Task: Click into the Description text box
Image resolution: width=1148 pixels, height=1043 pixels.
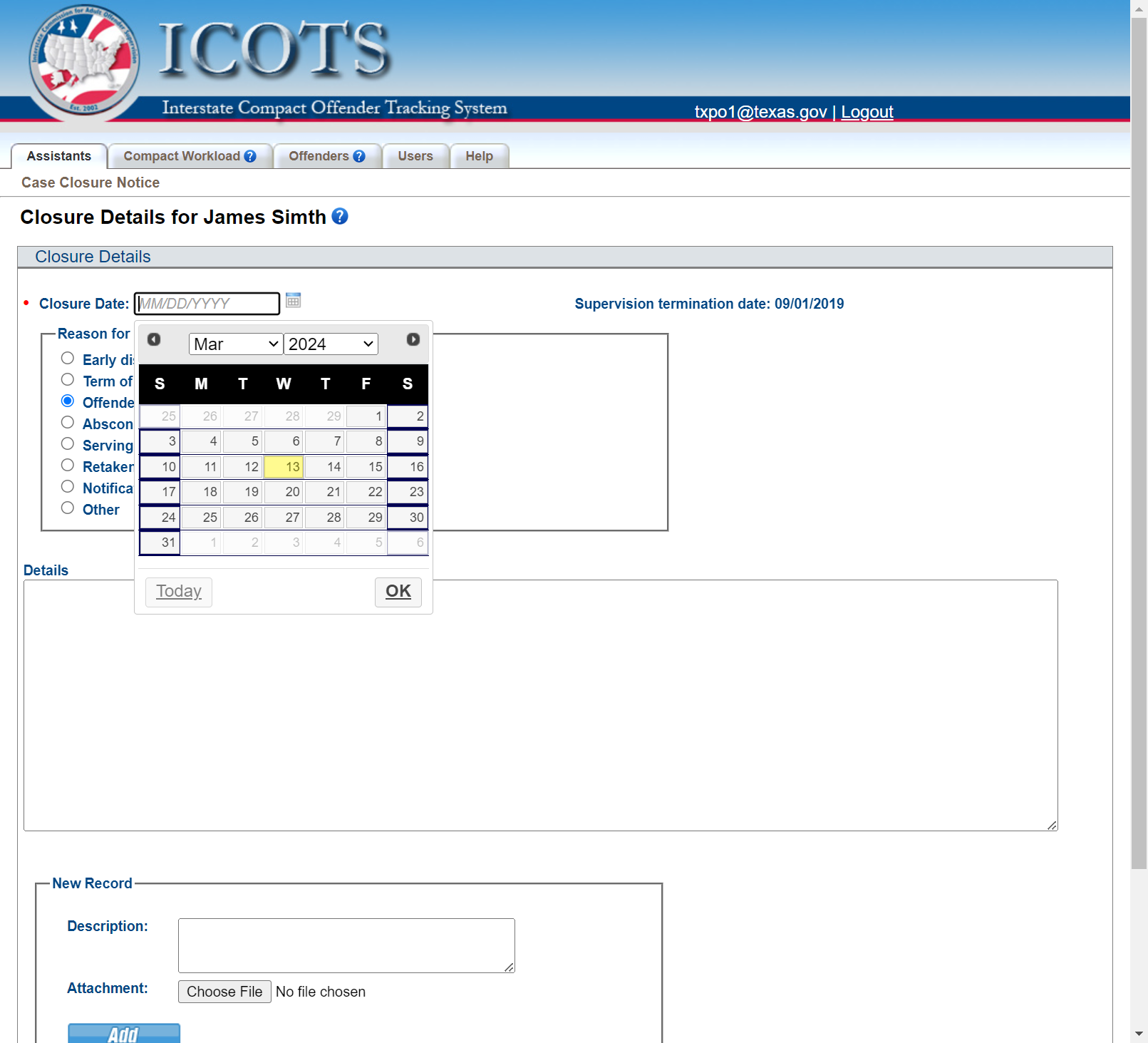Action: tap(346, 945)
